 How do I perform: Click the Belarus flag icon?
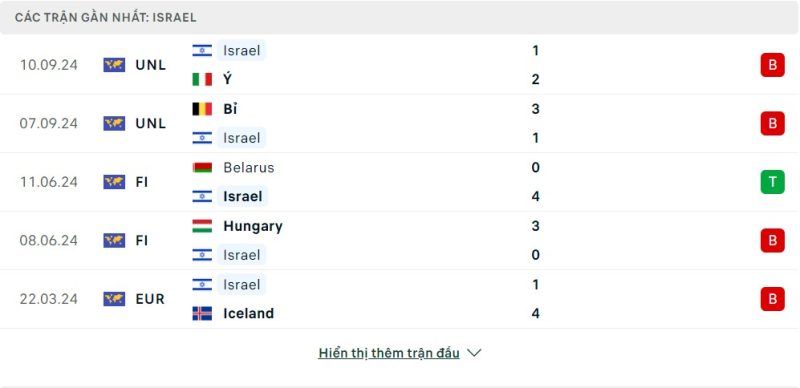[x=202, y=167]
